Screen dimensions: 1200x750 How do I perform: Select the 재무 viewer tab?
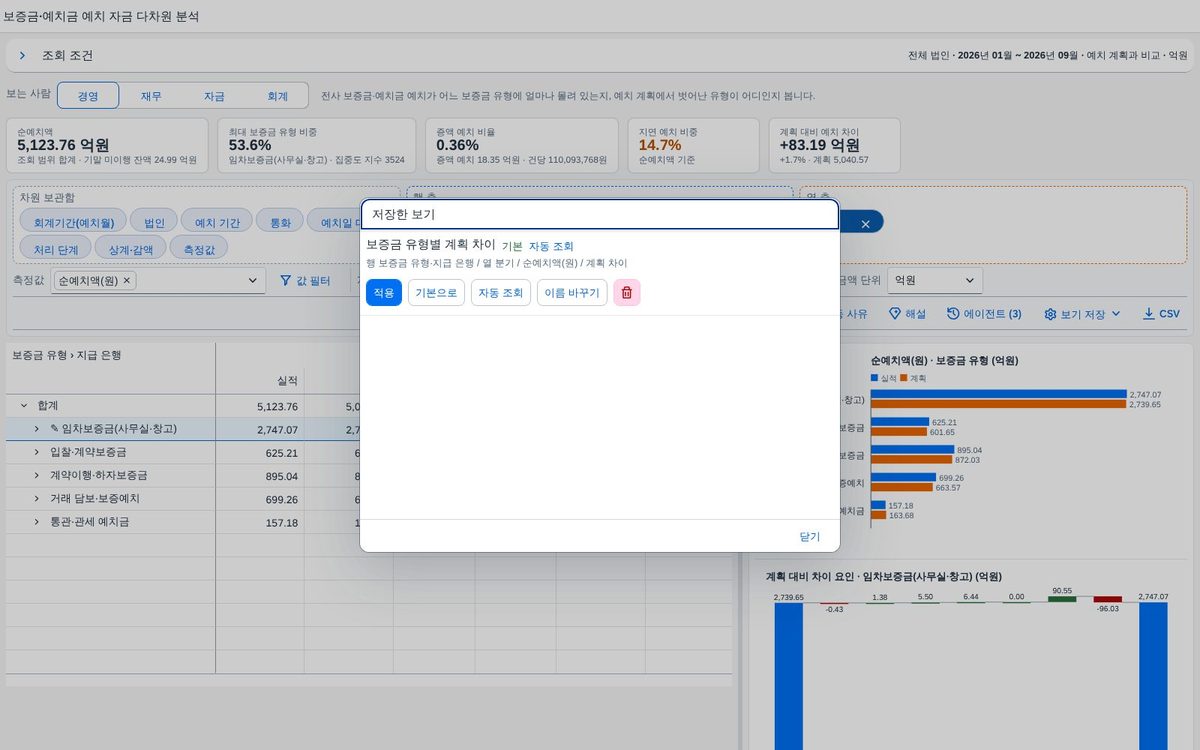pos(151,96)
